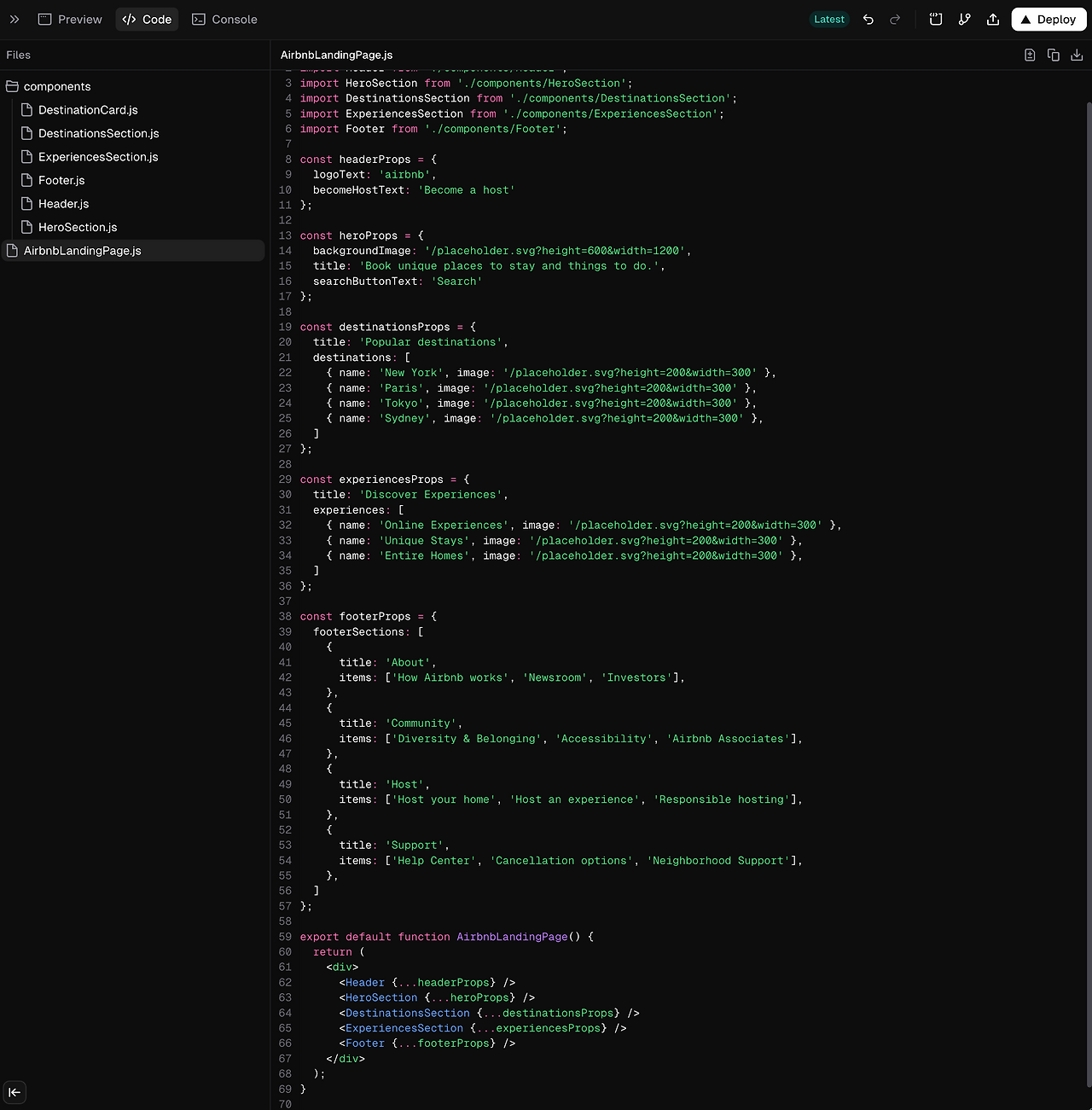Click the clipboard code block icon near Deploy

point(935,19)
